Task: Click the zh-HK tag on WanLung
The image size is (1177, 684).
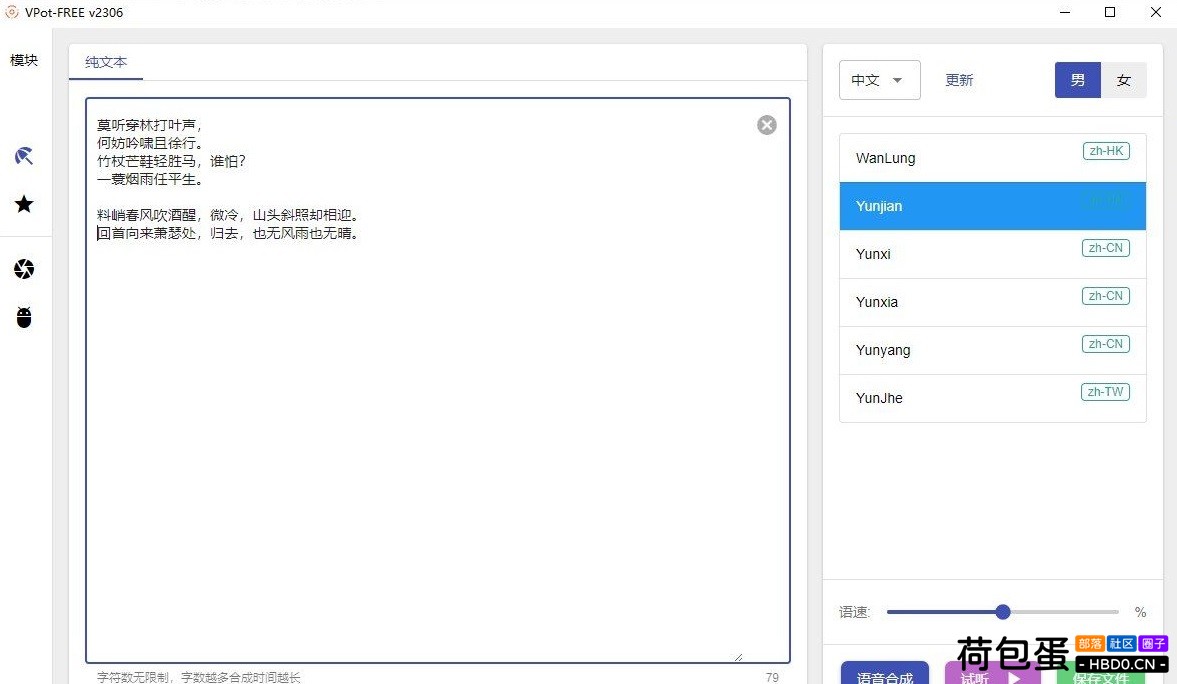Action: pos(1106,151)
